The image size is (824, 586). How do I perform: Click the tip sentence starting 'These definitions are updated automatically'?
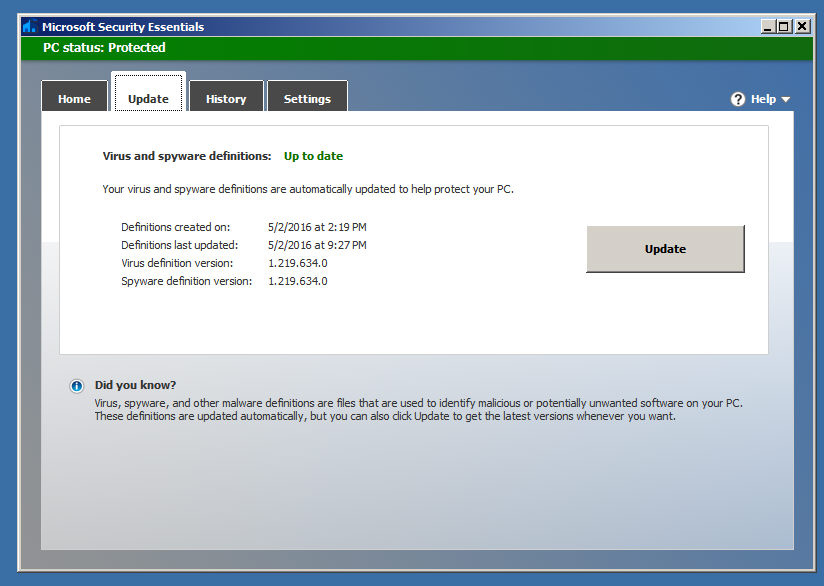click(x=385, y=416)
